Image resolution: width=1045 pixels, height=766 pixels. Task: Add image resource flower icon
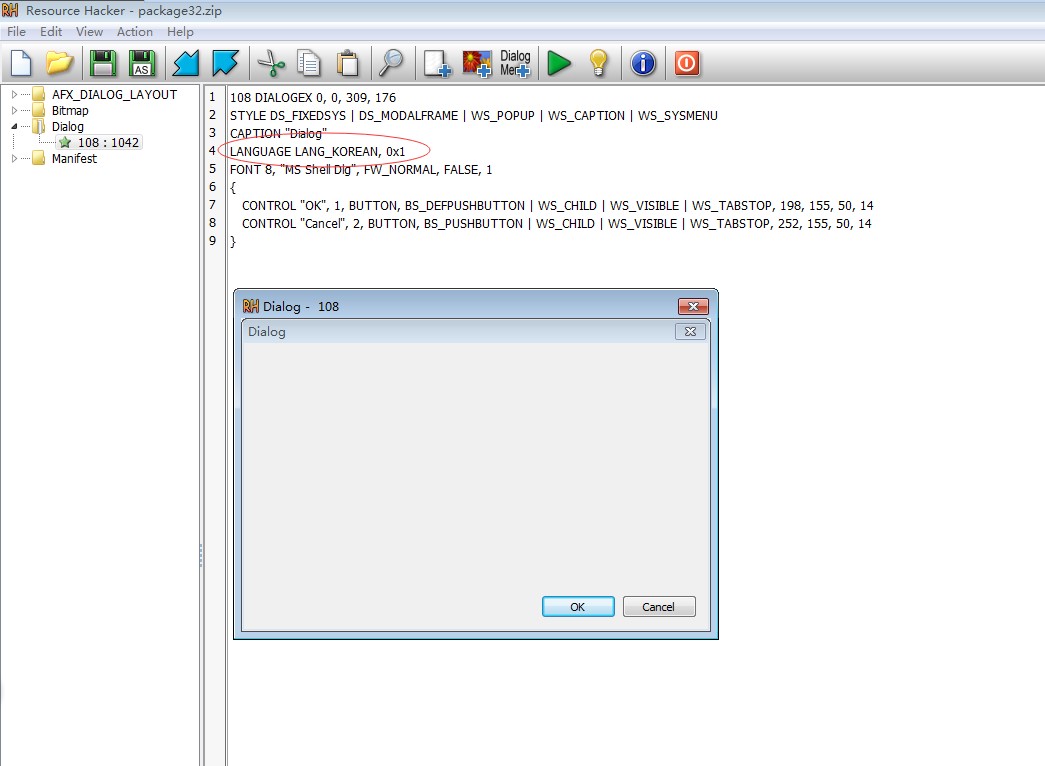(x=477, y=63)
